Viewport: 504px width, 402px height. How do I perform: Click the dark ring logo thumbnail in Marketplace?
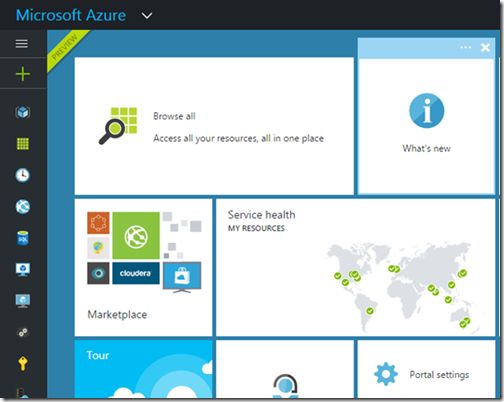coord(98,273)
